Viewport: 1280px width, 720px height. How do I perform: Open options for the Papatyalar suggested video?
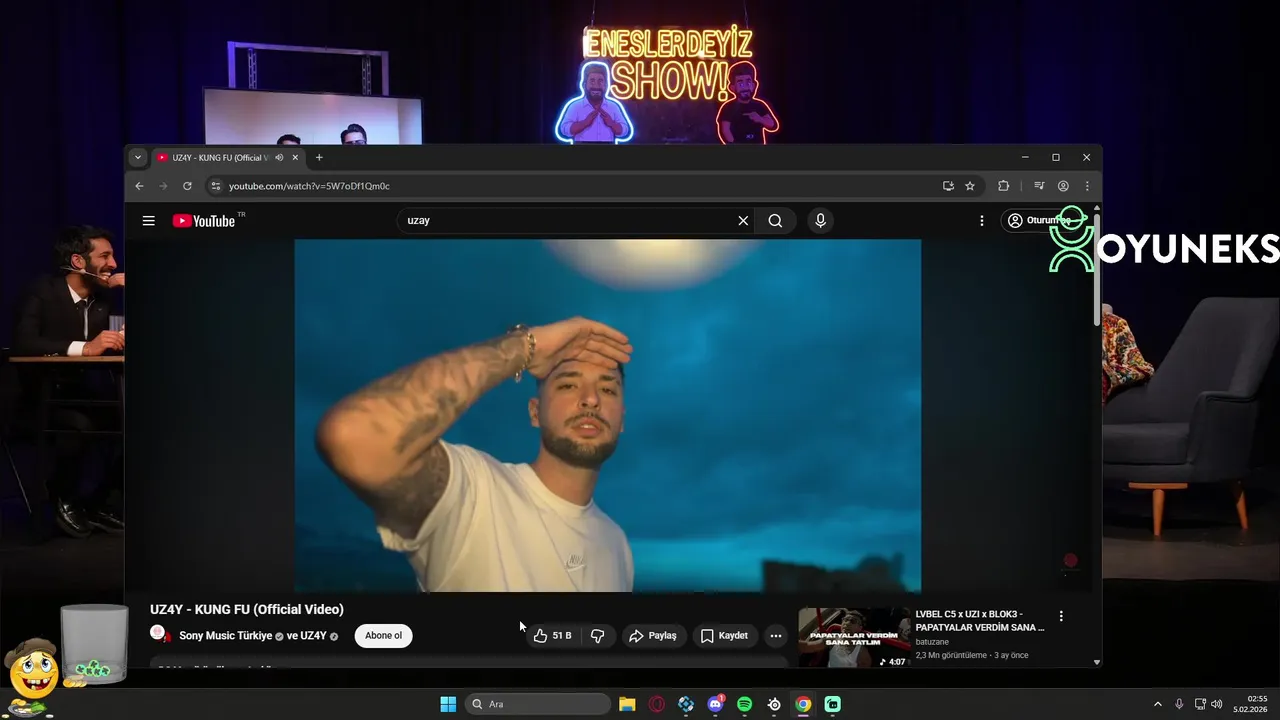click(1061, 616)
